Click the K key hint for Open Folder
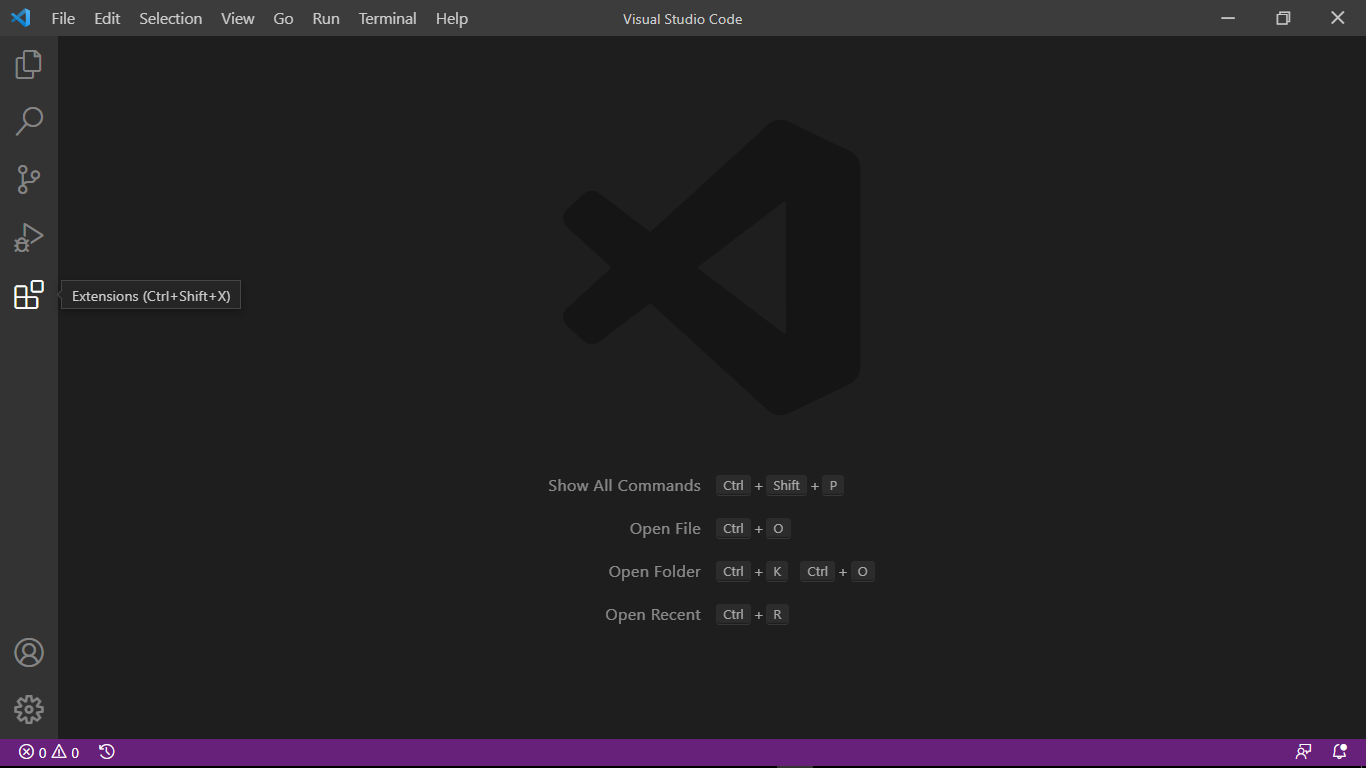This screenshot has height=768, width=1366. 777,572
